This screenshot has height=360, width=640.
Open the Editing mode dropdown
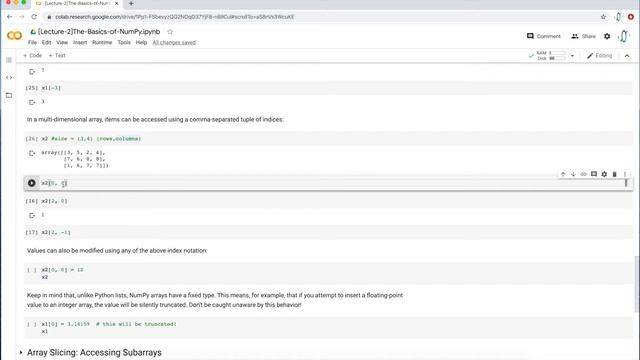[600, 56]
